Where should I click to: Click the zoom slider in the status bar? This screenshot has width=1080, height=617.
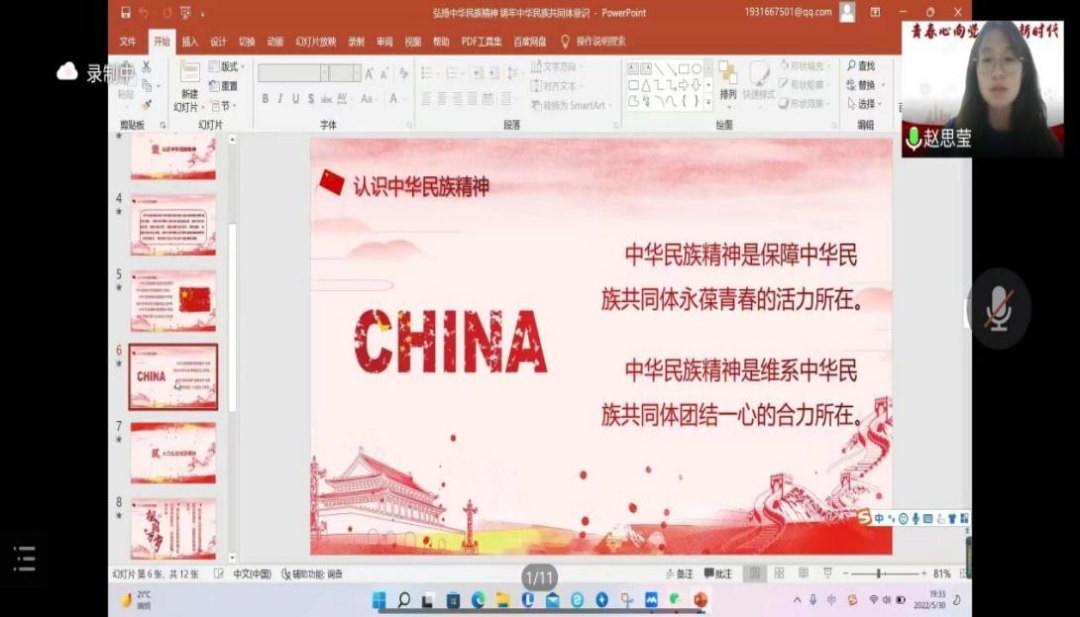(879, 574)
